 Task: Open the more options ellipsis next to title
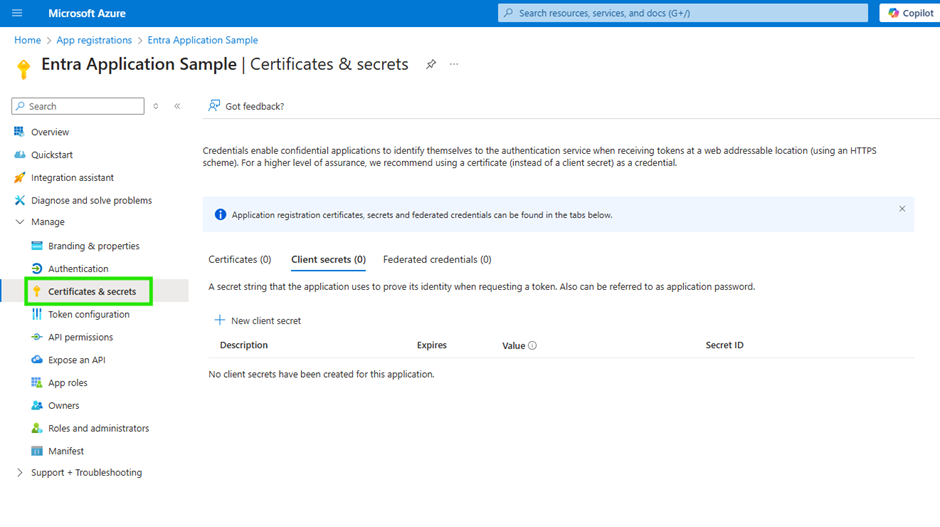(454, 64)
